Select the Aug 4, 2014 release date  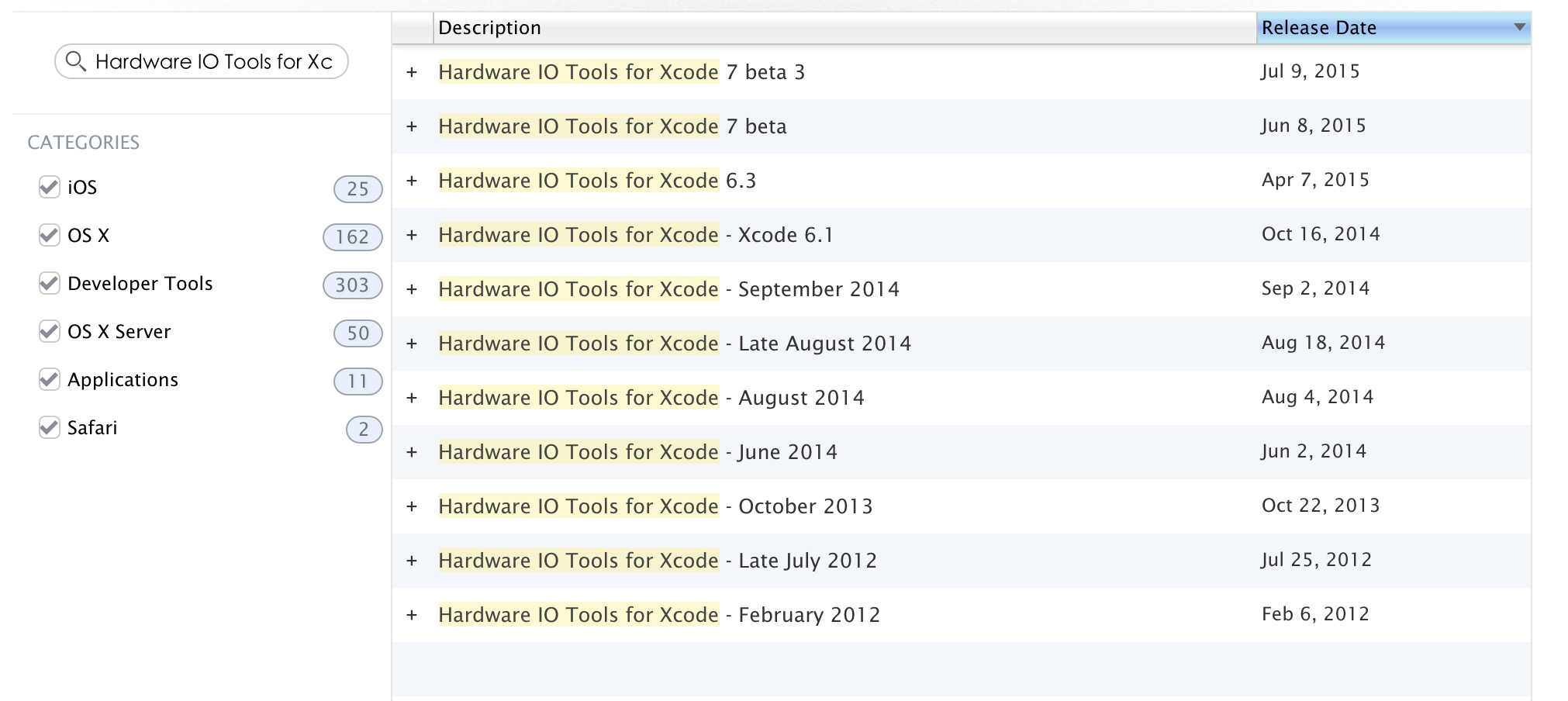point(1318,397)
